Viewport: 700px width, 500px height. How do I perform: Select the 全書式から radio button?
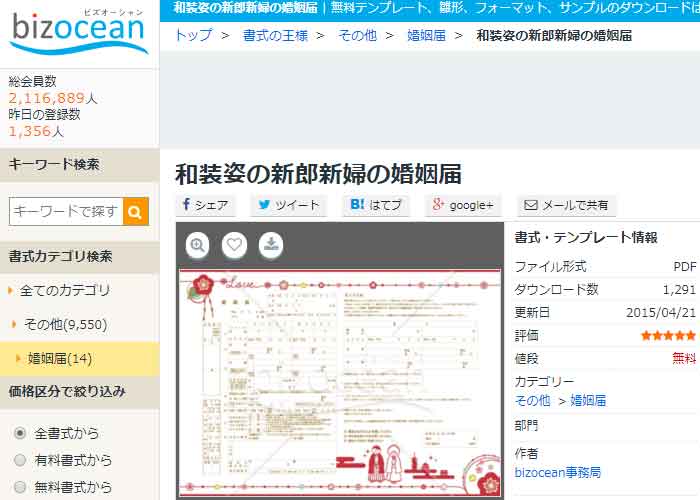click(x=20, y=433)
